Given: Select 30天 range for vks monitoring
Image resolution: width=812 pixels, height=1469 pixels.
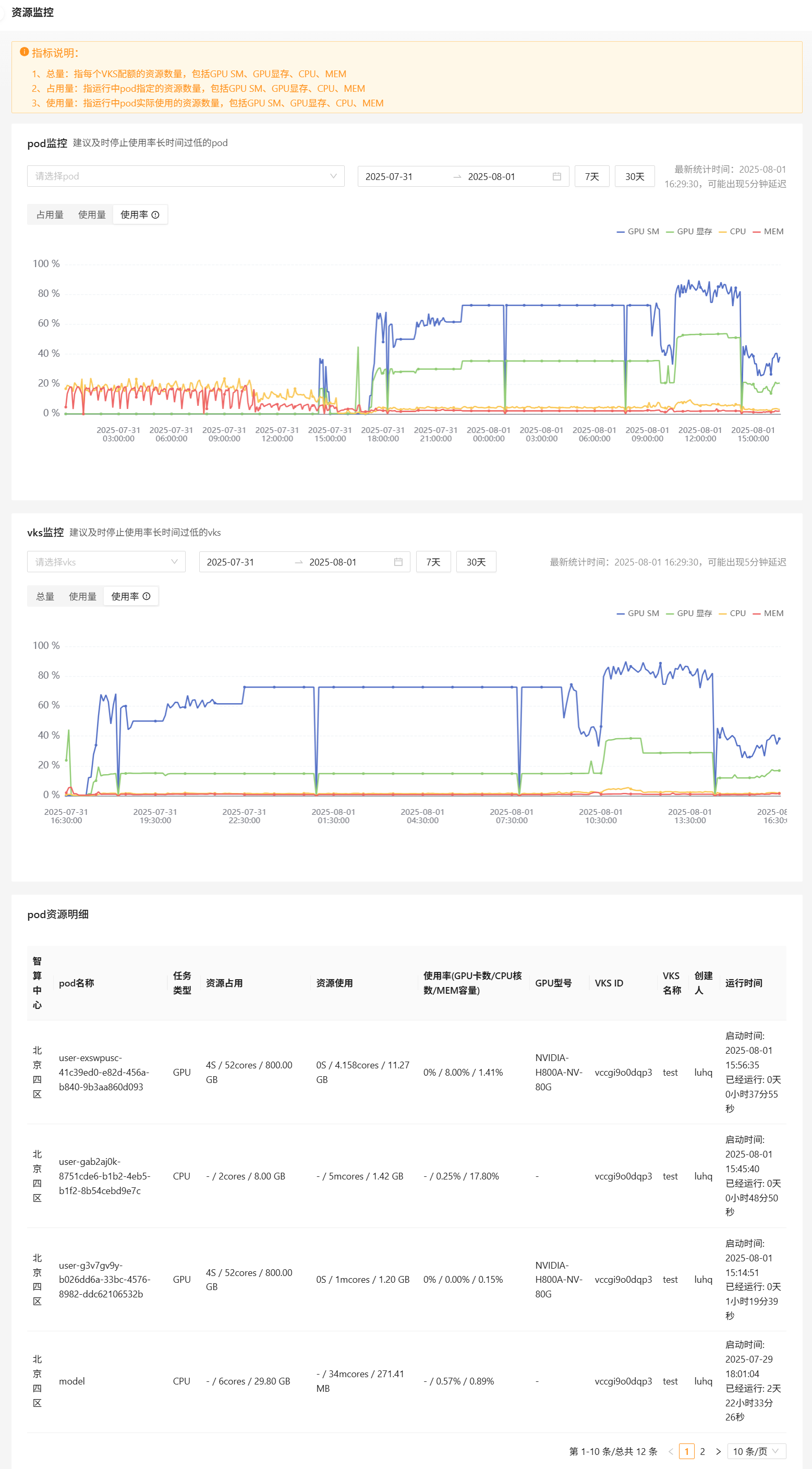Looking at the screenshot, I should [x=476, y=562].
